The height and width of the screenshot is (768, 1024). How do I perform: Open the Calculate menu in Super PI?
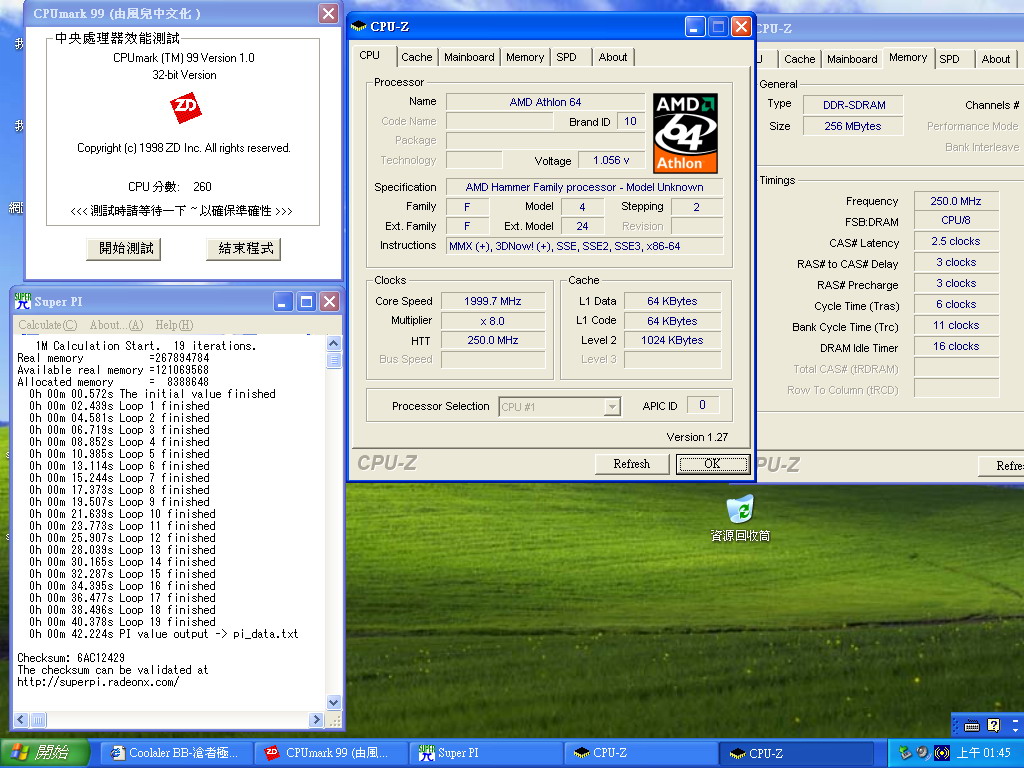click(48, 325)
